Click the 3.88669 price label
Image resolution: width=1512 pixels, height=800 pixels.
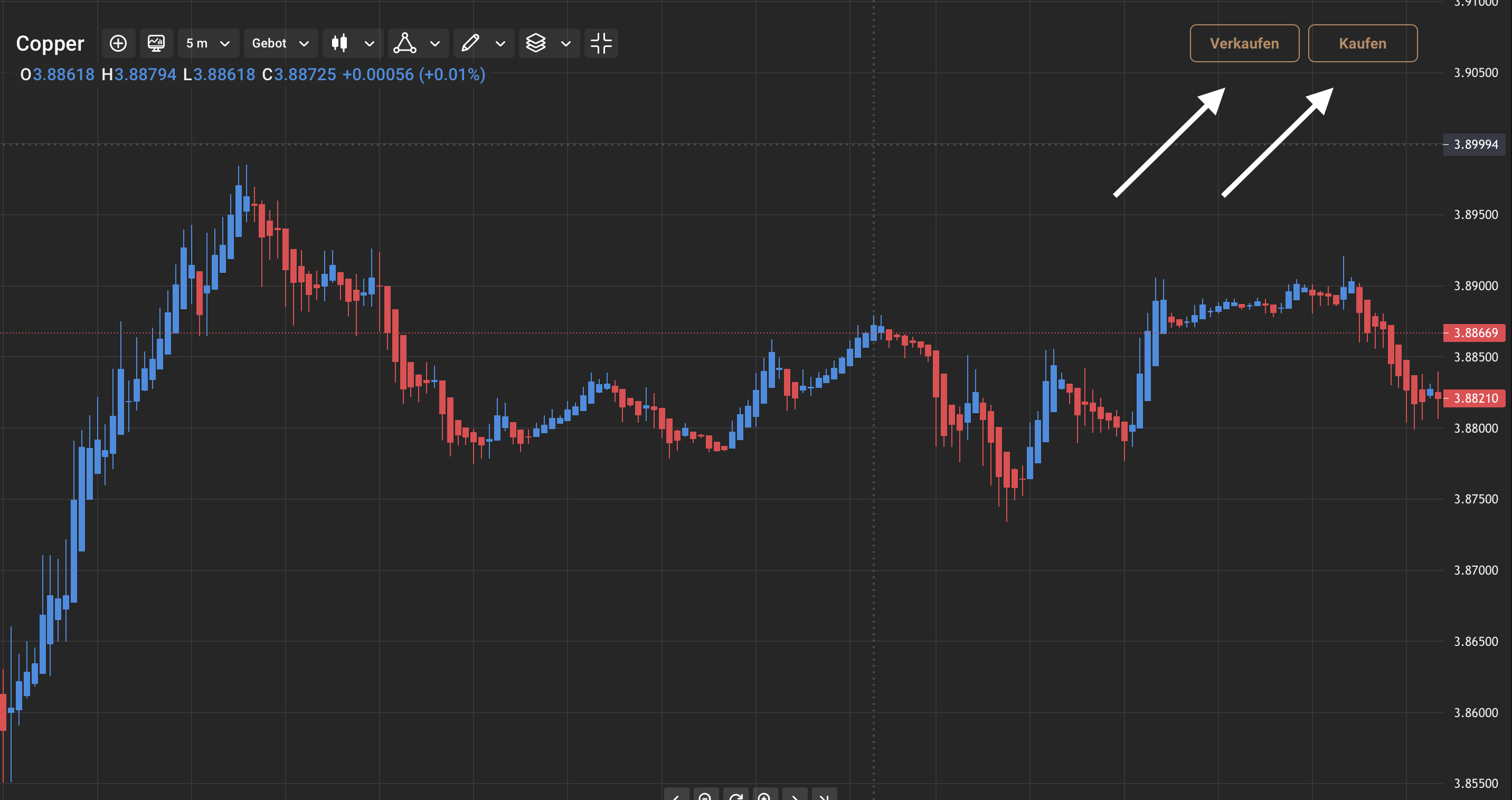(1475, 333)
